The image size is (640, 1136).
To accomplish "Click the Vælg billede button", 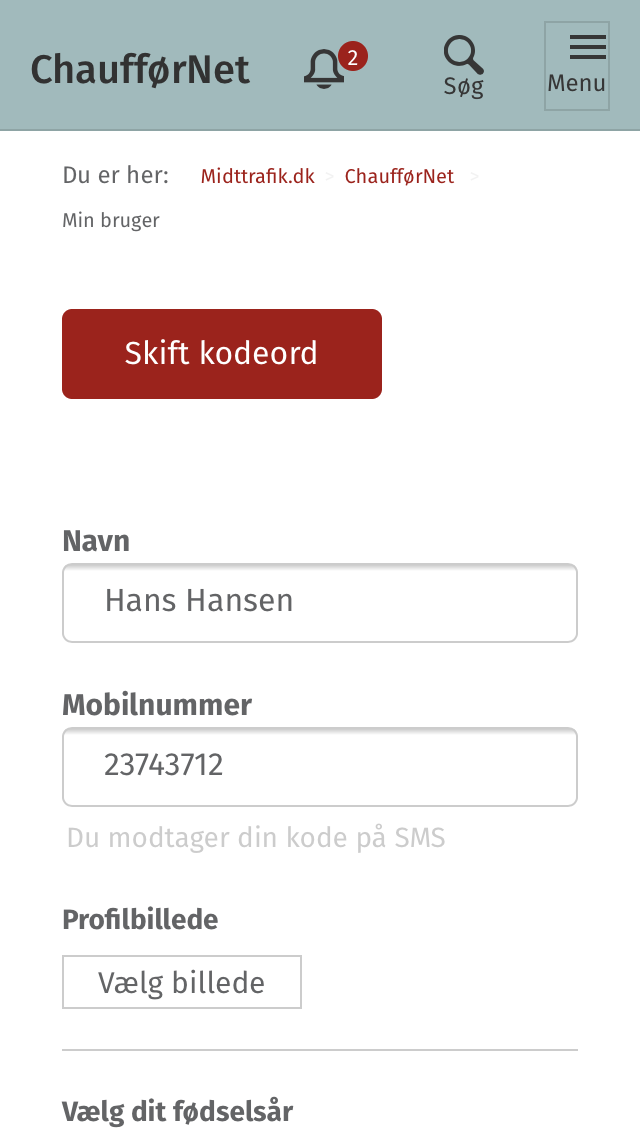I will 182,982.
